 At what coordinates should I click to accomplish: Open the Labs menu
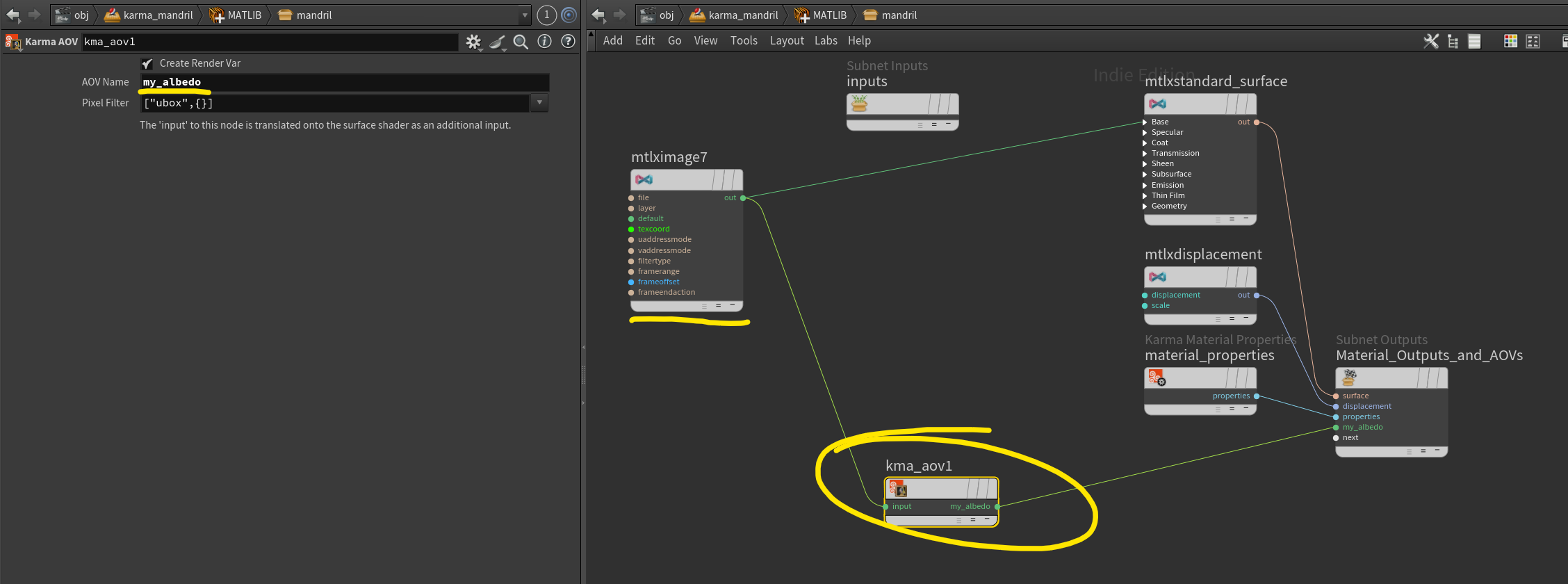click(x=826, y=41)
